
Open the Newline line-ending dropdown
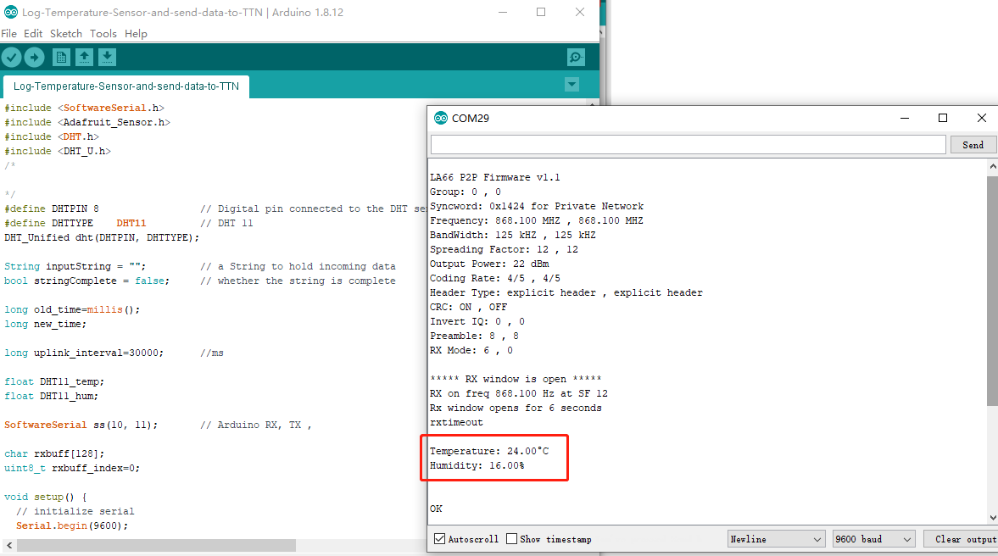click(776, 539)
